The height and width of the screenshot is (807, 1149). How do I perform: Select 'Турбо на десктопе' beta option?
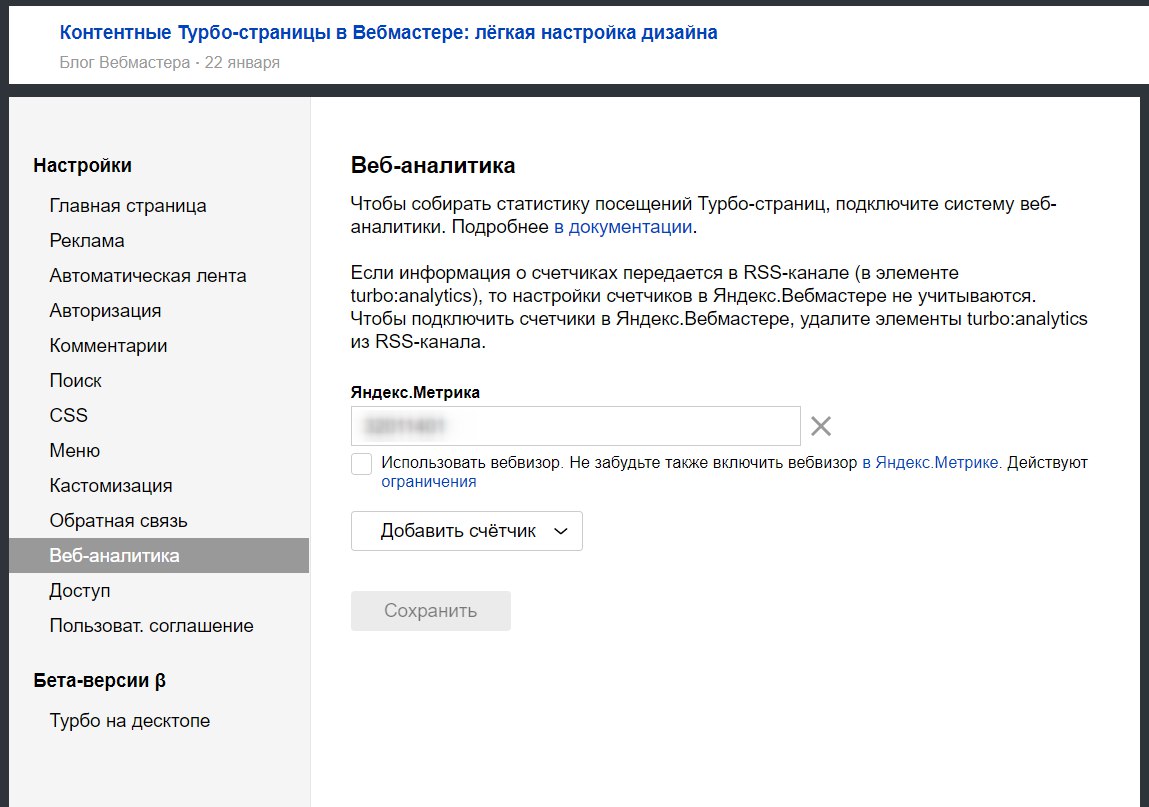pyautogui.click(x=129, y=721)
